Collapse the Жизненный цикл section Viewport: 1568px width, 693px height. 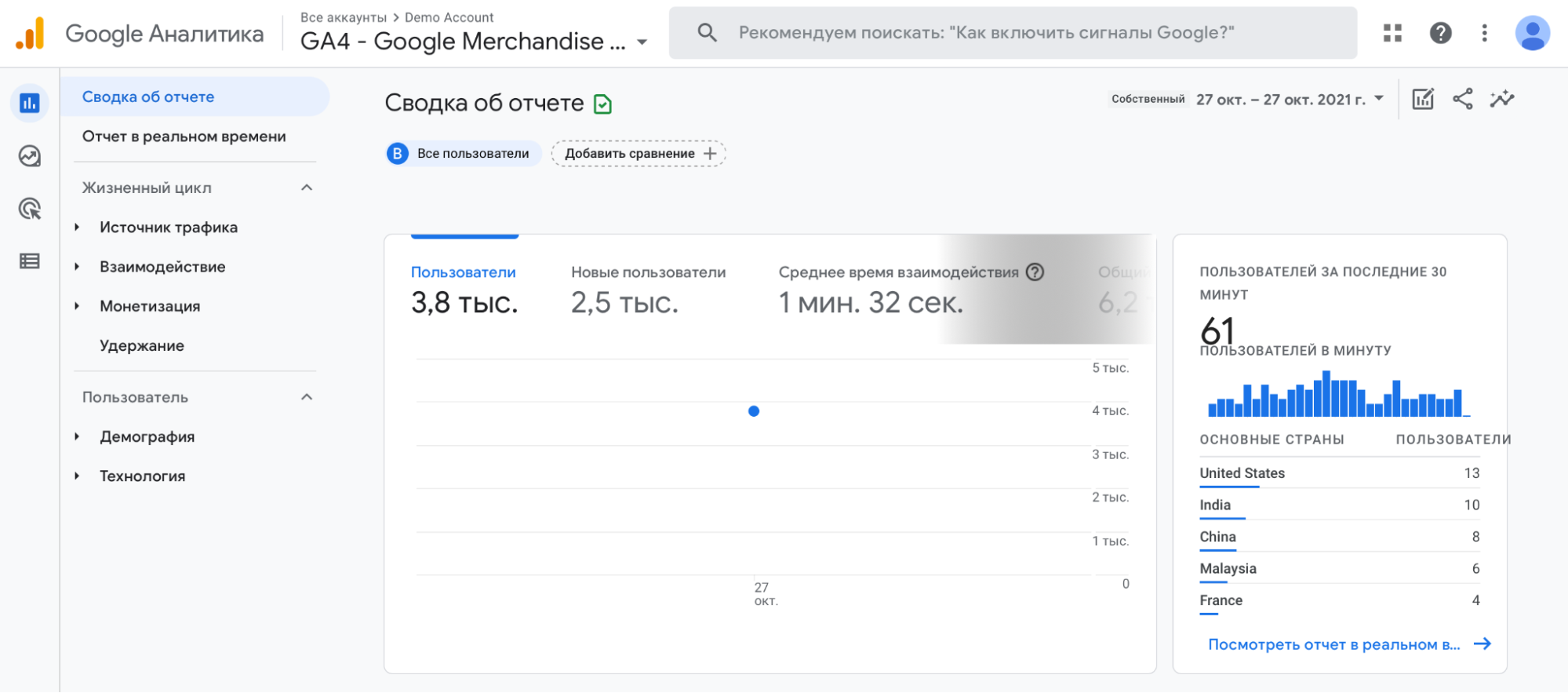click(x=307, y=188)
